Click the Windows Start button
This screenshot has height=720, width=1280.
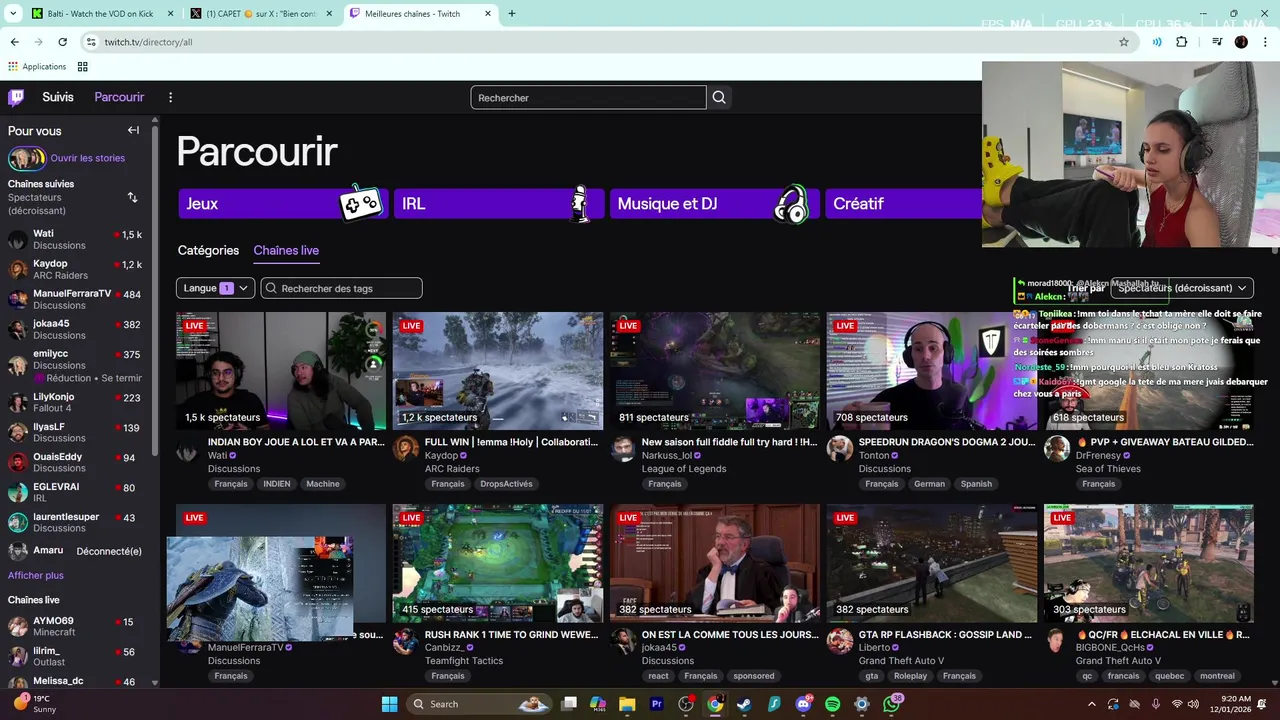click(x=389, y=704)
